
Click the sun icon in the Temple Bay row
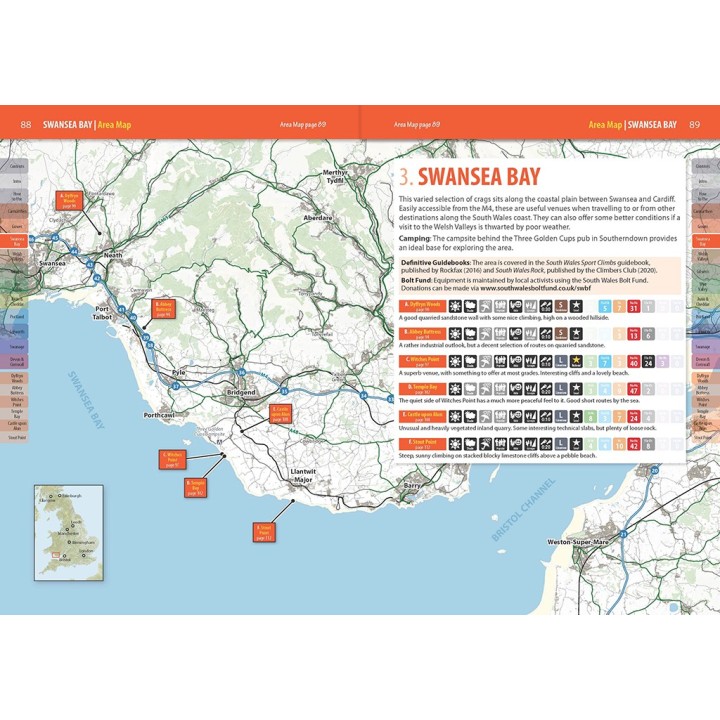455,389
